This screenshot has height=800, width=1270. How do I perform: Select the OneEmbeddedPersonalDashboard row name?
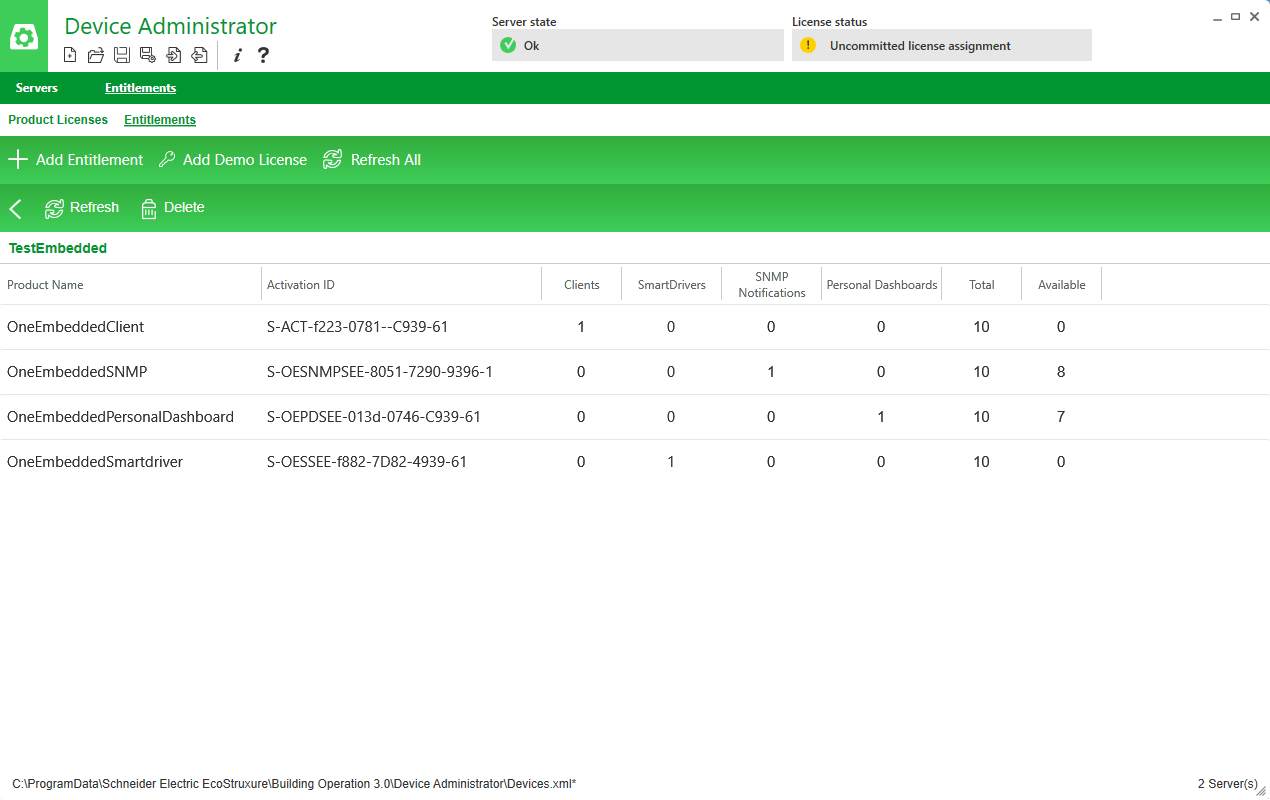tap(120, 417)
